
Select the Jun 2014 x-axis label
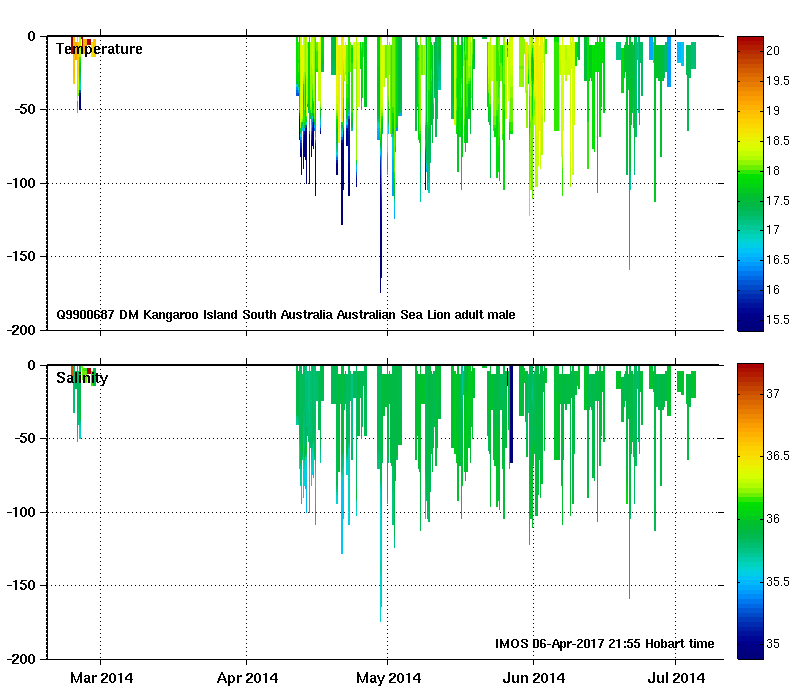coord(532,678)
